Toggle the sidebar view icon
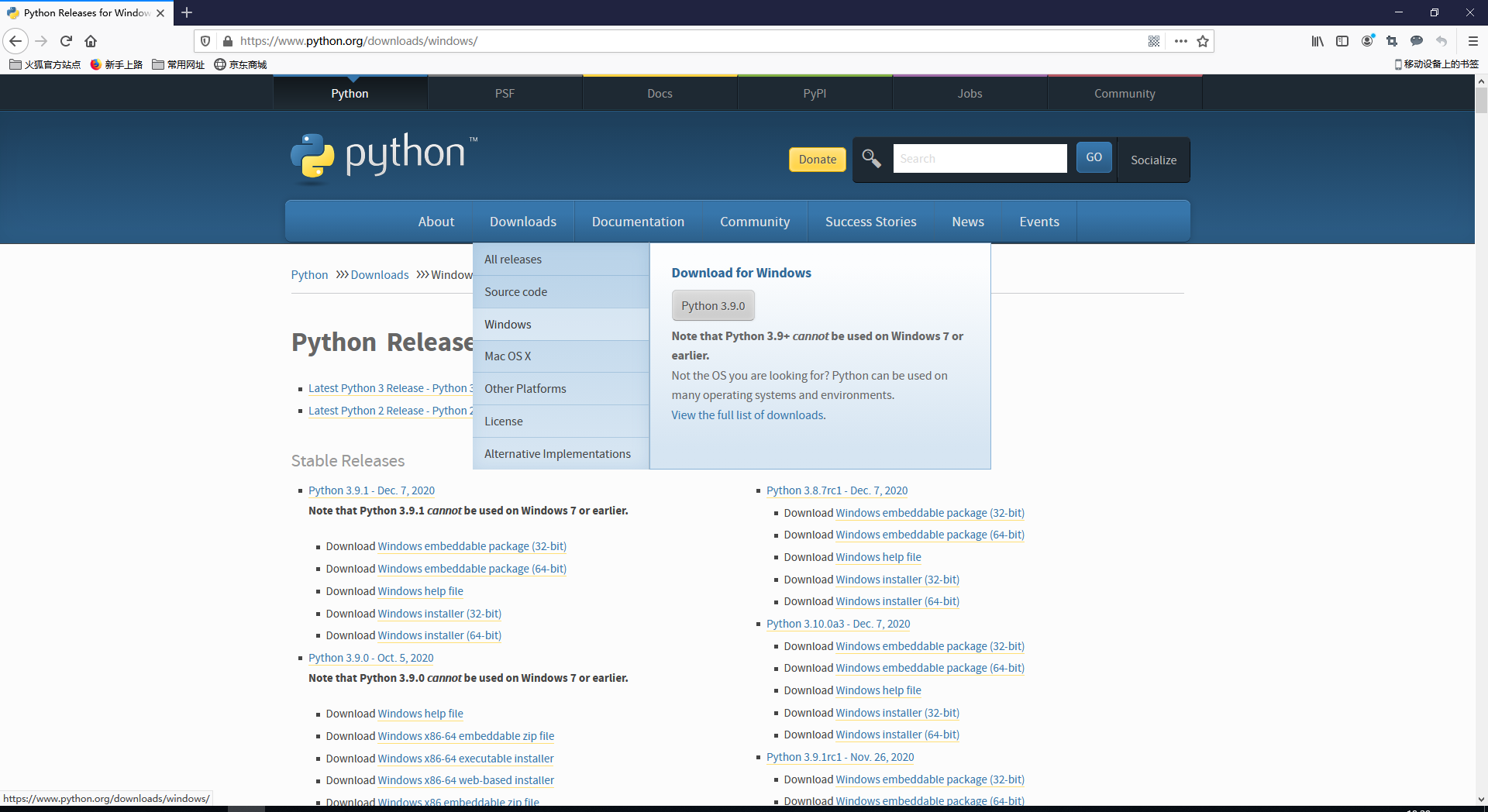The width and height of the screenshot is (1488, 812). point(1342,41)
